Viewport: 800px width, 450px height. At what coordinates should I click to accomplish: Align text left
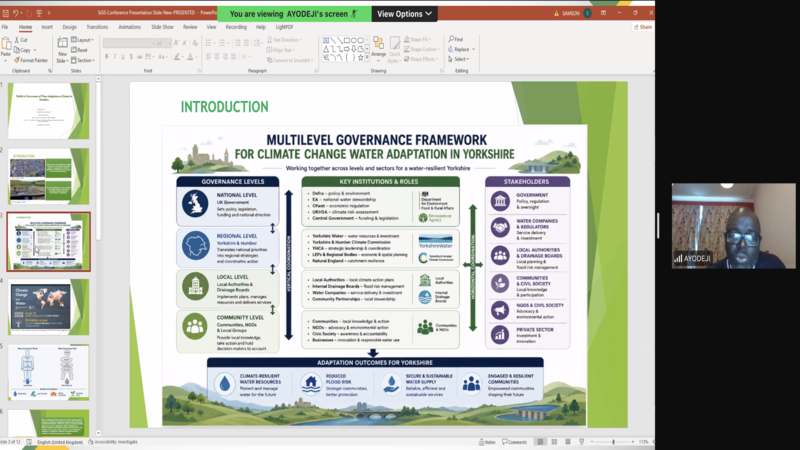(209, 57)
